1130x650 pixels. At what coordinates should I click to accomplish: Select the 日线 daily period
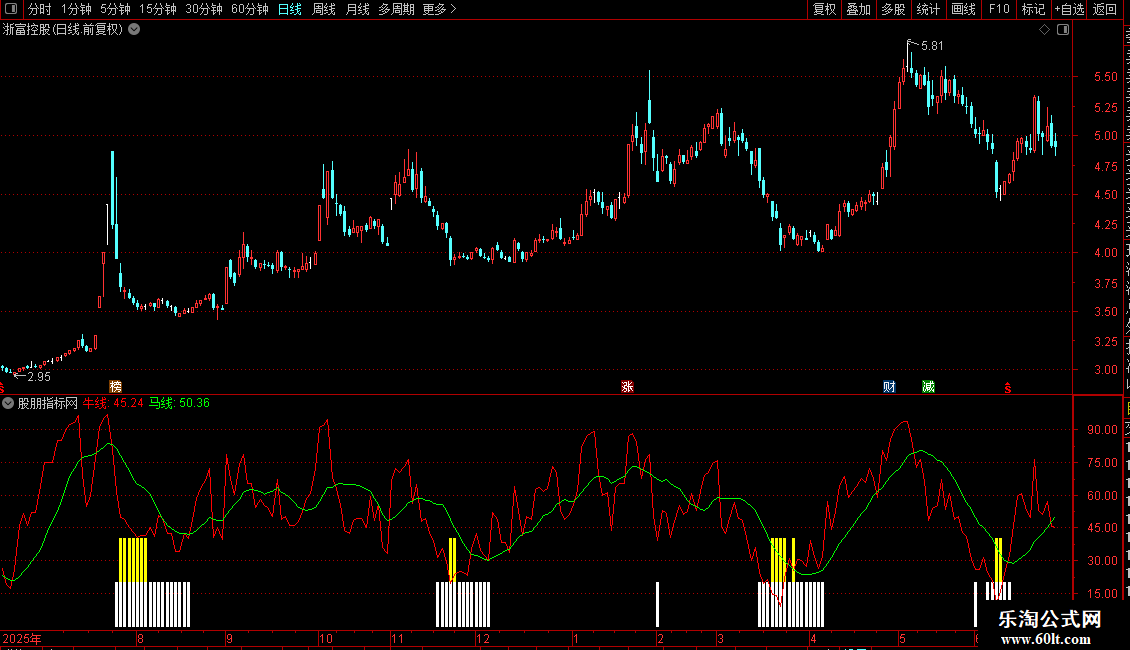[x=290, y=9]
